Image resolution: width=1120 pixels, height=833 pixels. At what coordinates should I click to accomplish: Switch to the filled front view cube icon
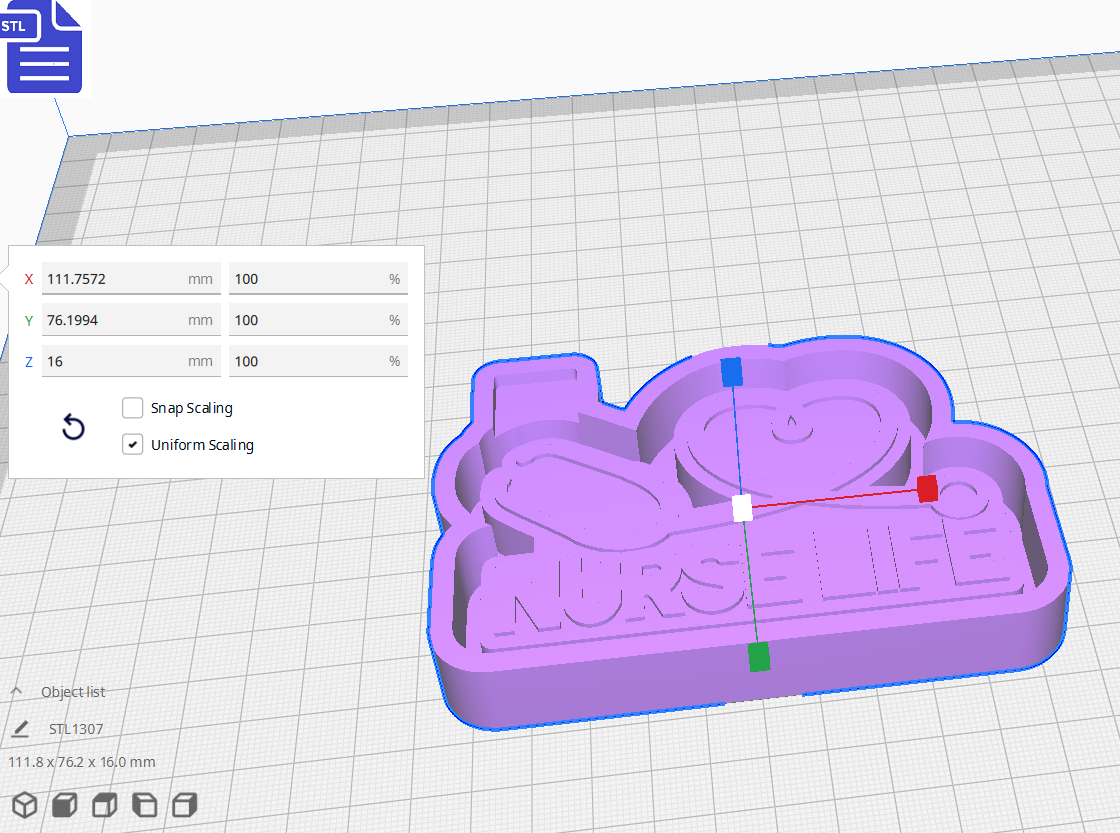pos(64,805)
